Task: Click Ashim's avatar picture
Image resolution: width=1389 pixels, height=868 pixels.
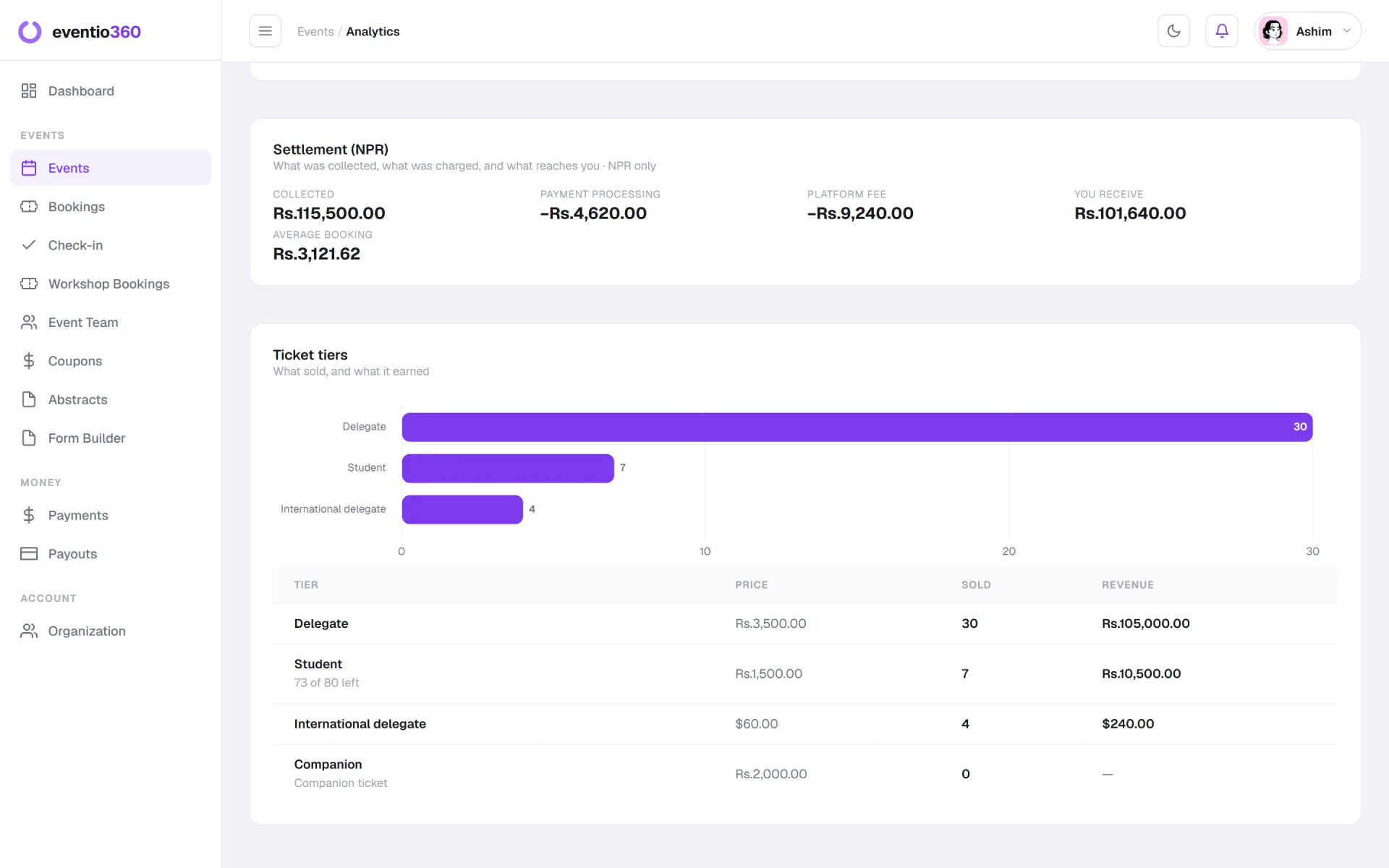Action: [x=1273, y=31]
